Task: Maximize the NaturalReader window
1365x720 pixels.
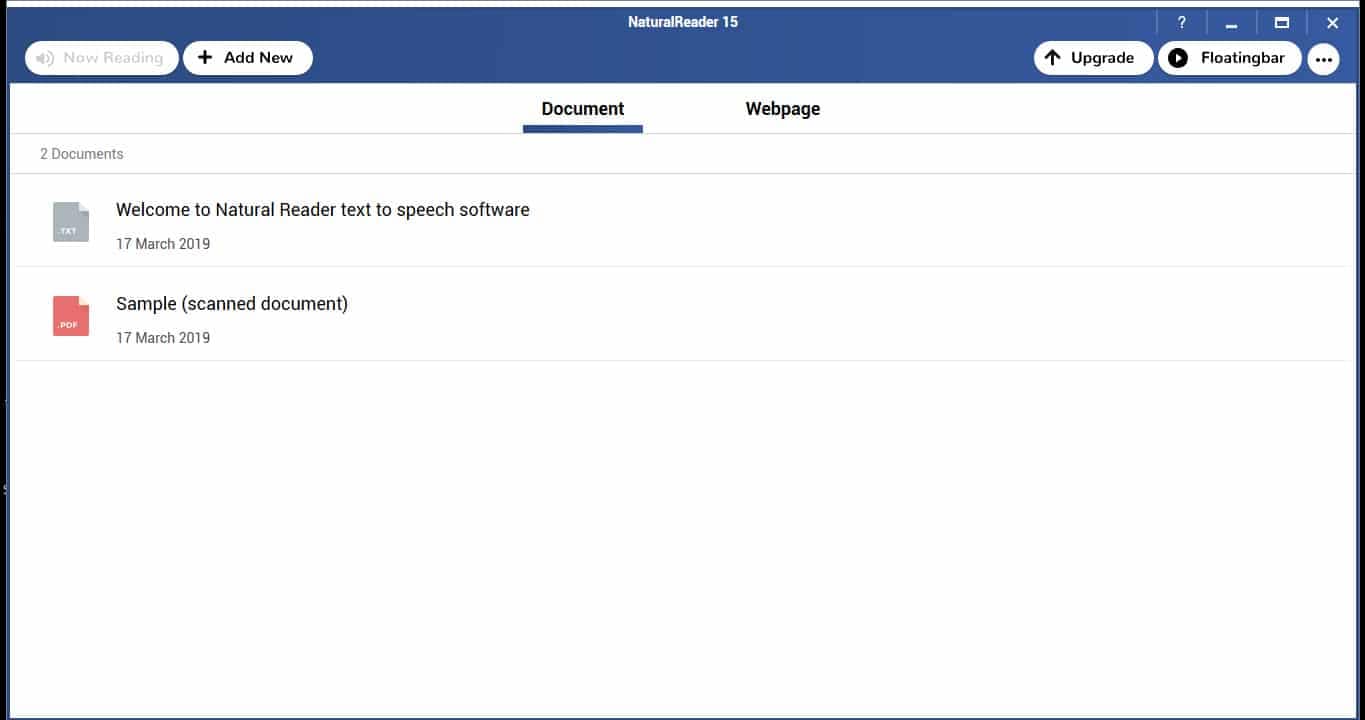Action: (x=1282, y=23)
